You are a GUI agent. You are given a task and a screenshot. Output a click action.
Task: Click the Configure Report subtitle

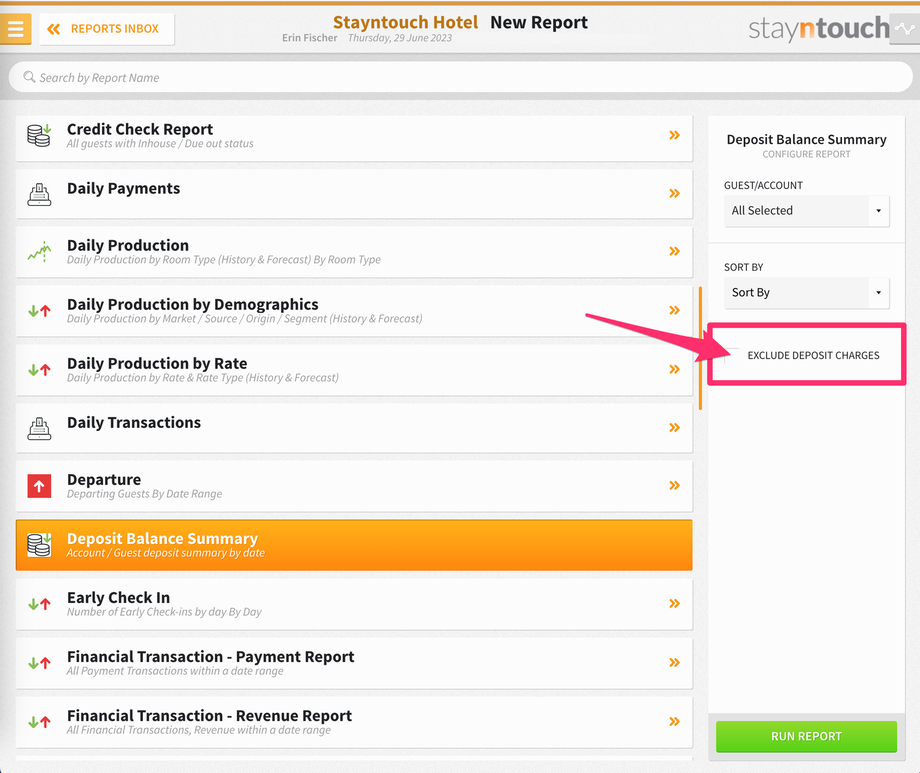(x=806, y=154)
